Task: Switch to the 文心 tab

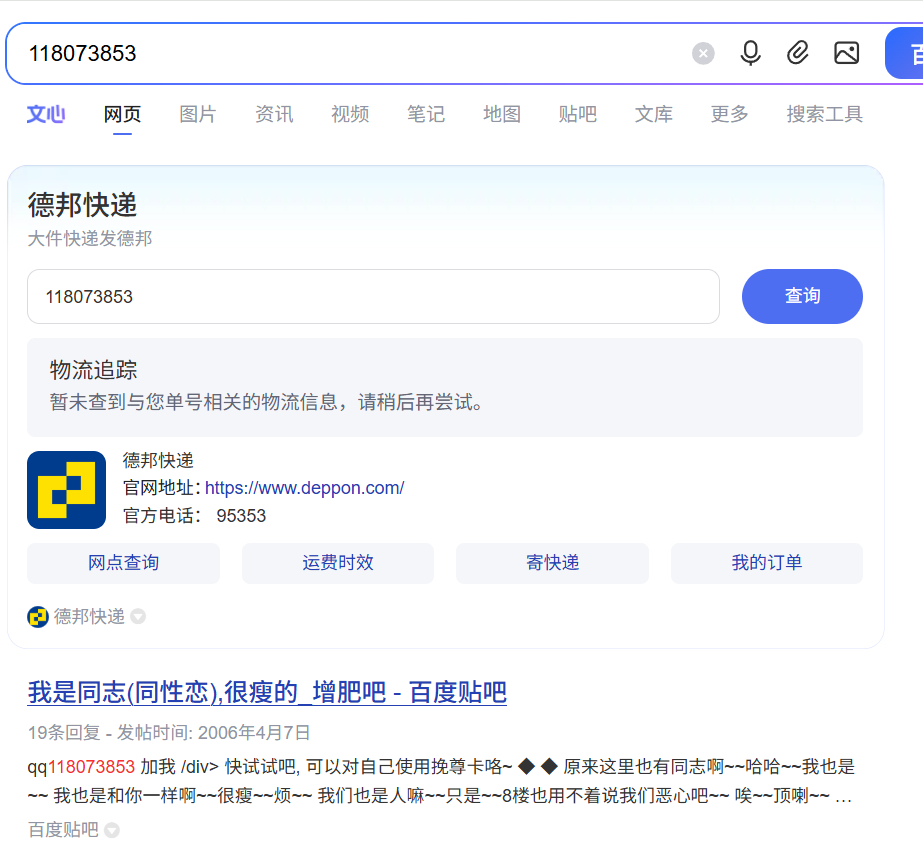Action: click(x=46, y=114)
